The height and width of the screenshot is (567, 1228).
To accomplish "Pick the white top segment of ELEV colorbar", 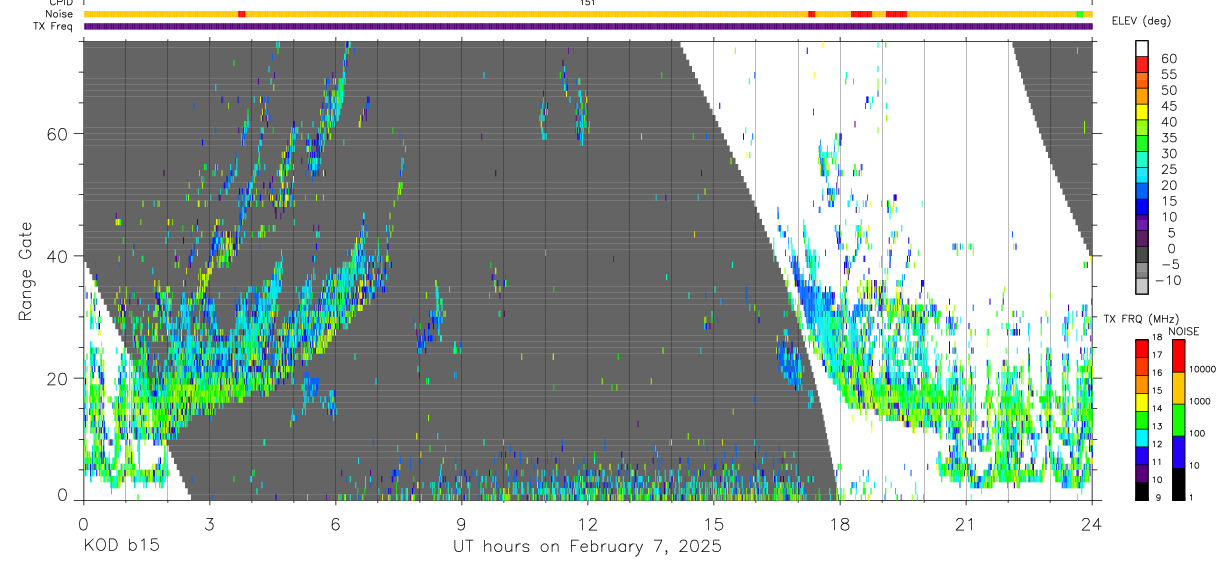I will (x=1142, y=49).
